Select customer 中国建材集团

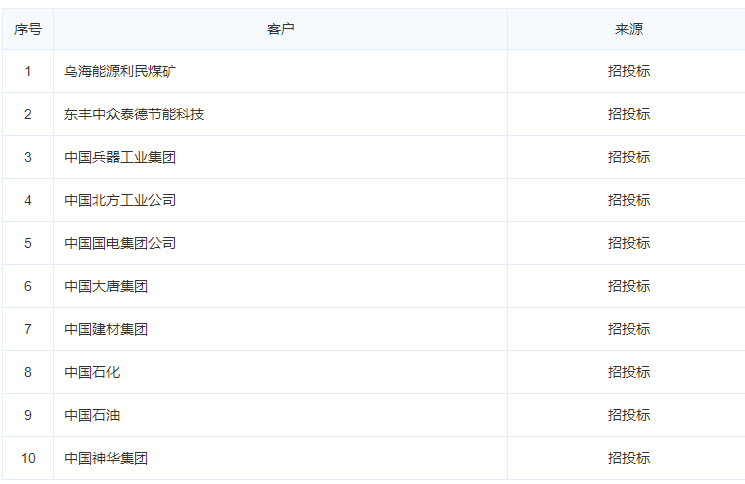click(106, 330)
